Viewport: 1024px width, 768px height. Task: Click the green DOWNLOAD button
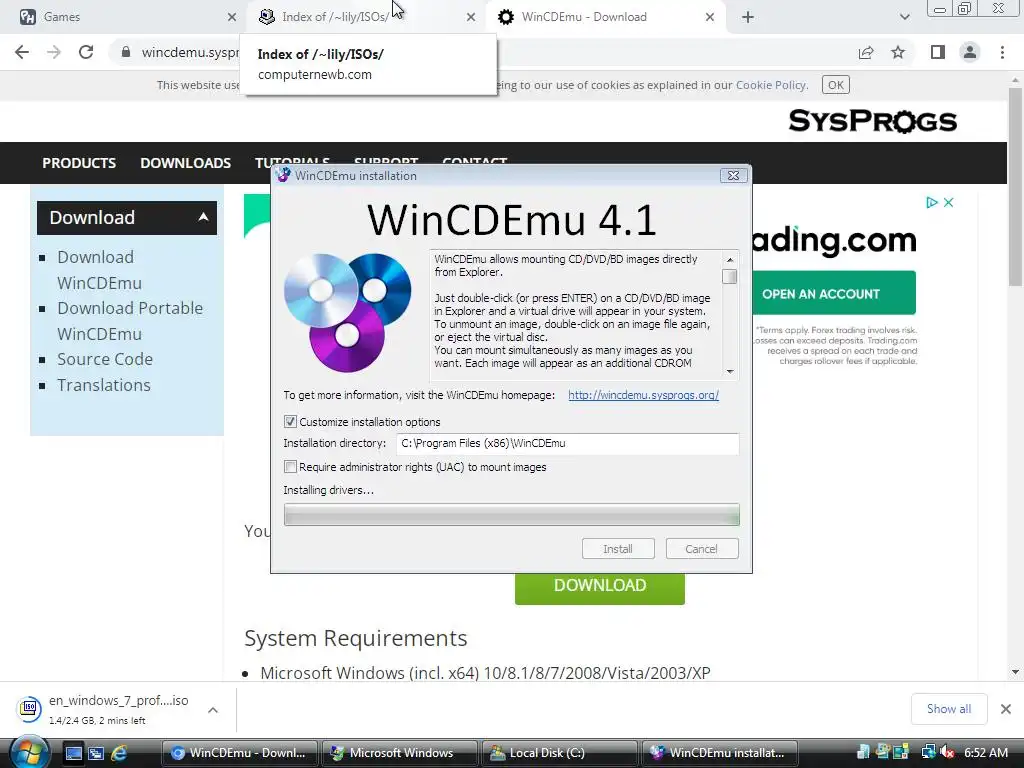[x=600, y=587]
